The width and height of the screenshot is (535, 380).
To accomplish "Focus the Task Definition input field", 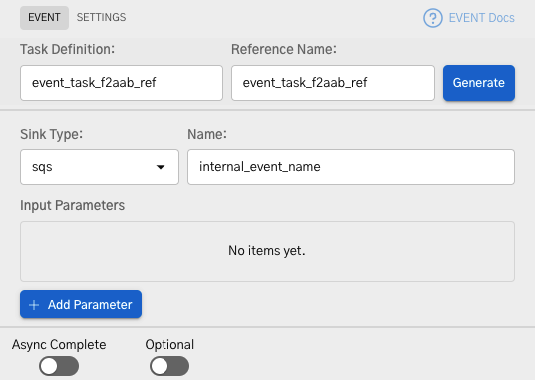I will [121, 83].
